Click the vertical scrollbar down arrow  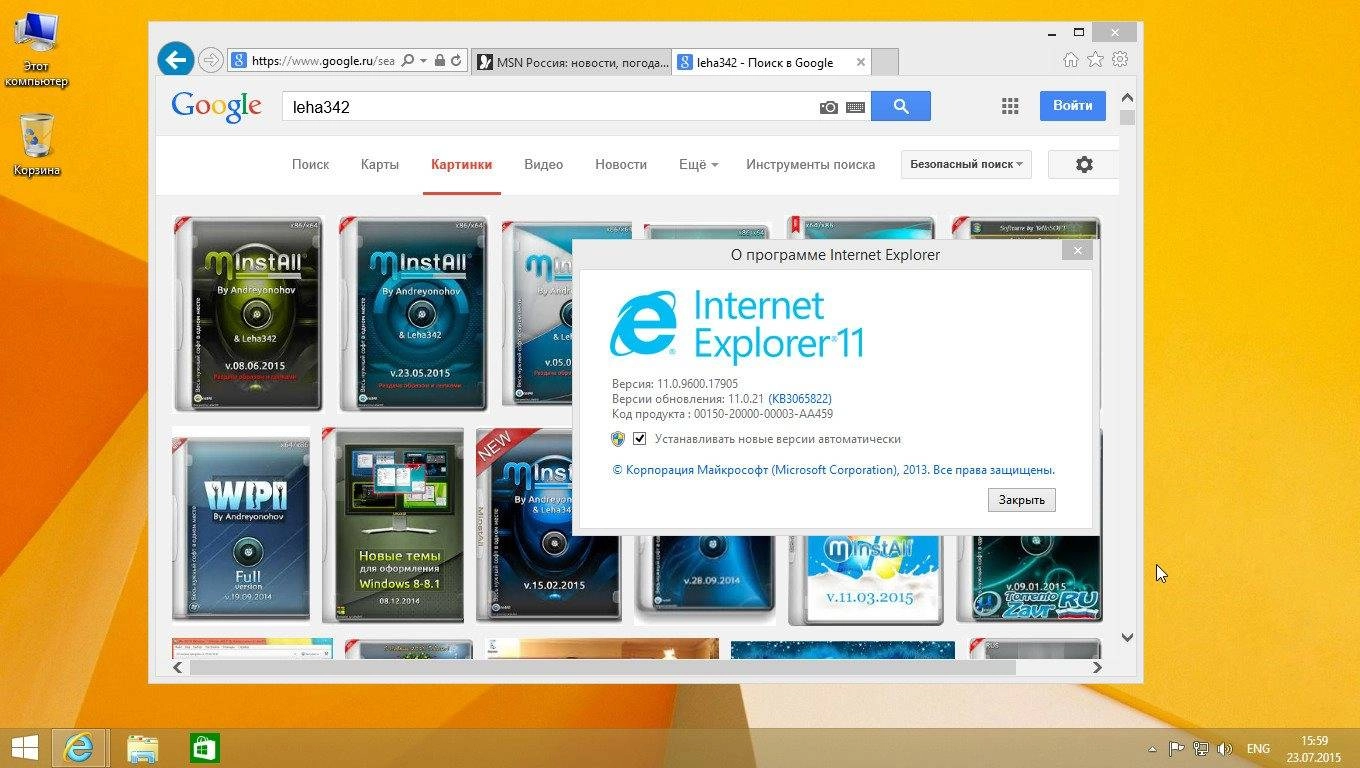(1127, 637)
